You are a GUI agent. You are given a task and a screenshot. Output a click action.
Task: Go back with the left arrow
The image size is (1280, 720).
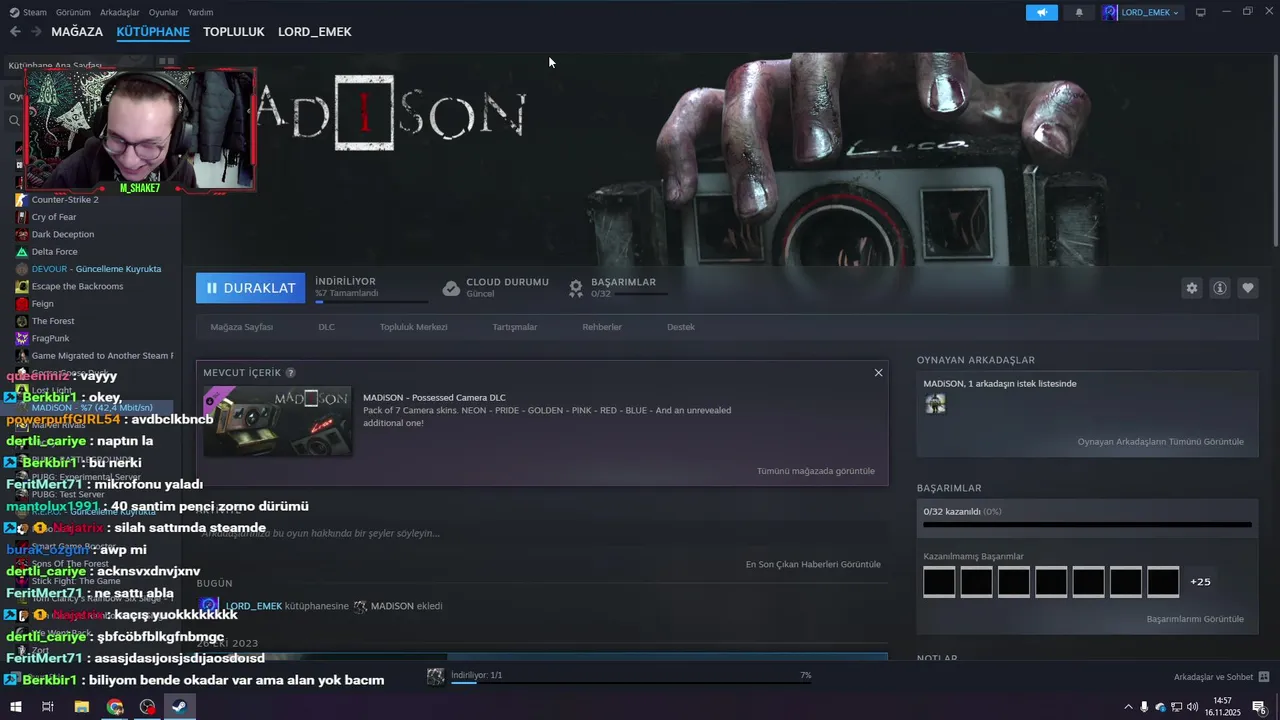click(x=15, y=32)
